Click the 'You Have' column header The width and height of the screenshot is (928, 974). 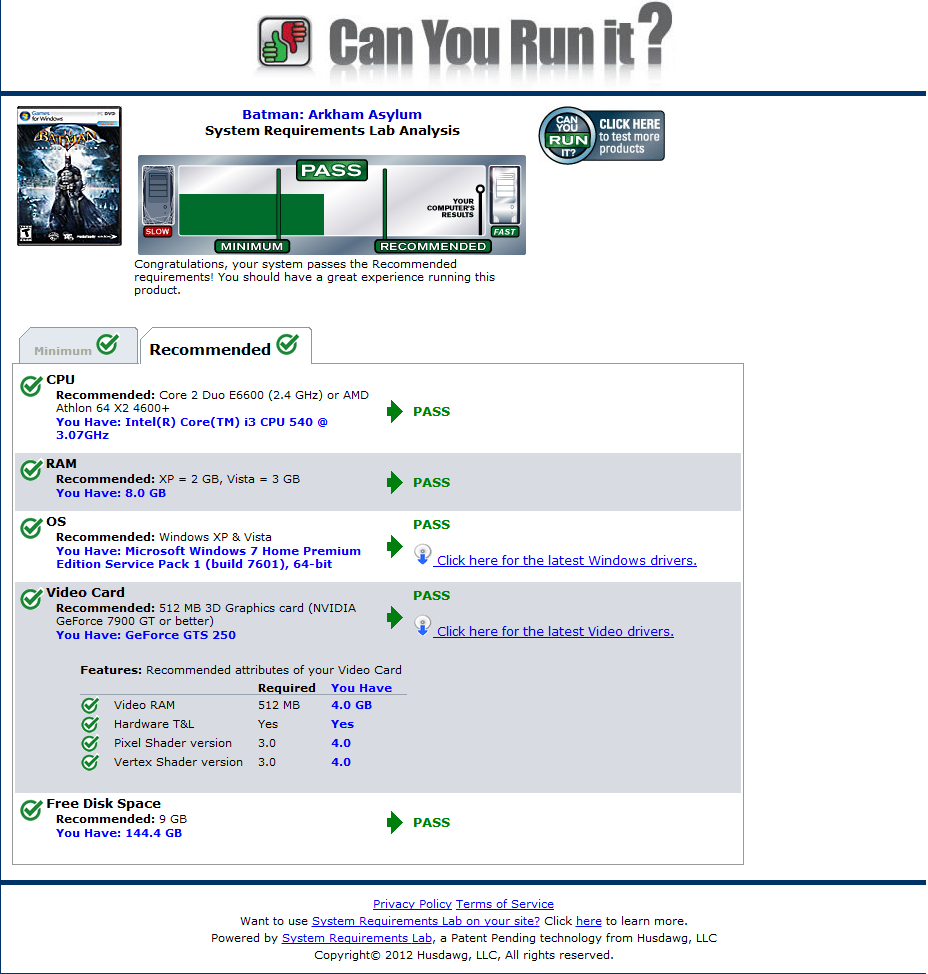[362, 688]
